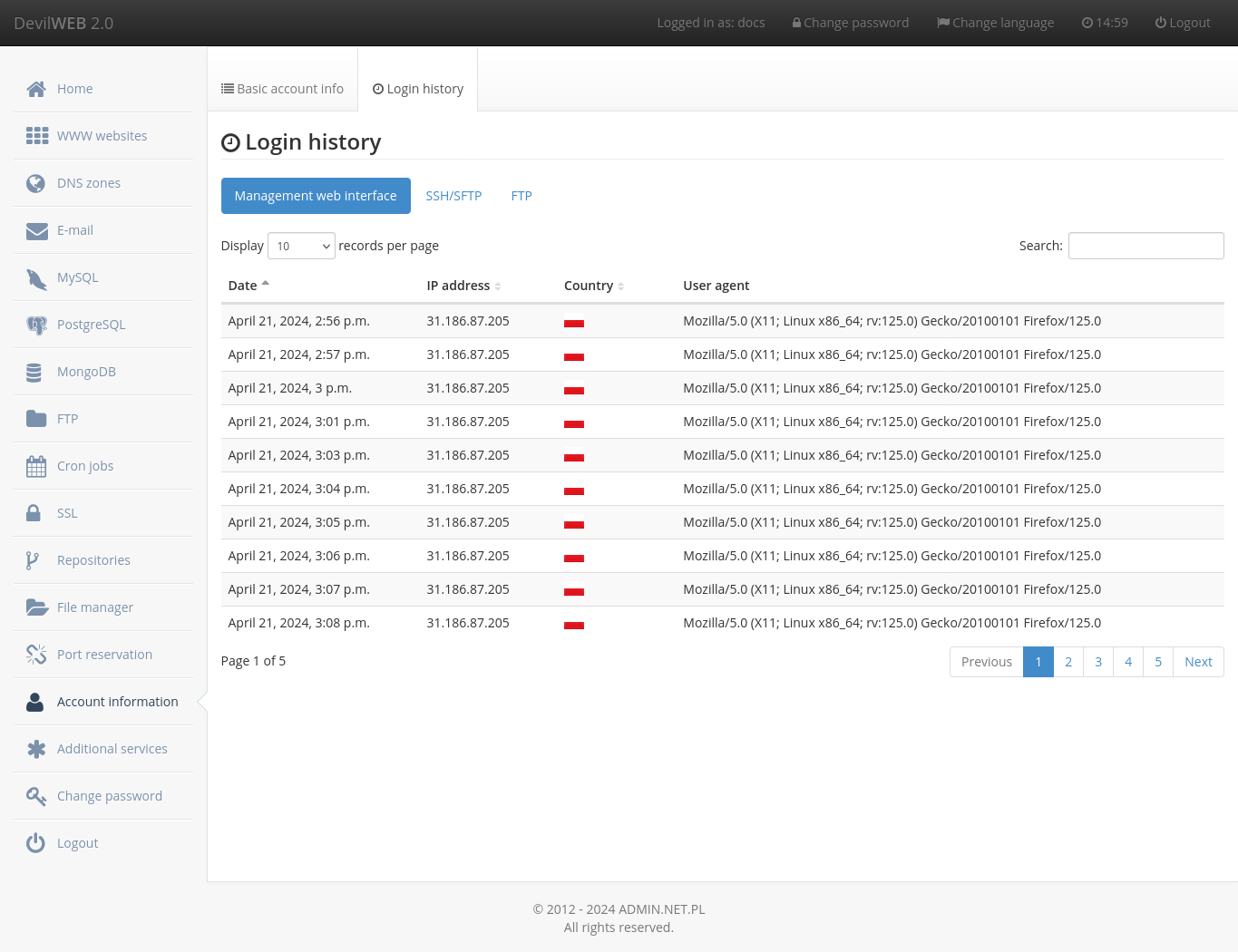Open the File manager
This screenshot has width=1238, height=952.
pyautogui.click(x=94, y=607)
